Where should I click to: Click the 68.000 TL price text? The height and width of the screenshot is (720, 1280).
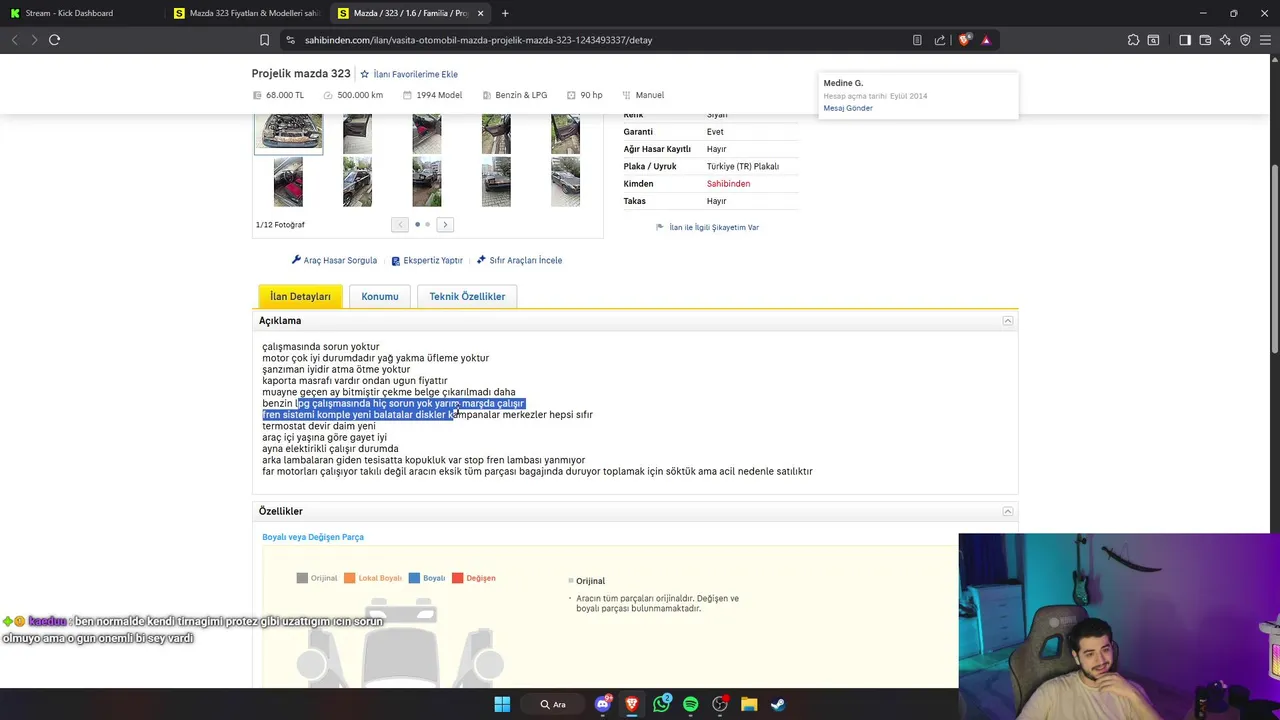(x=285, y=95)
